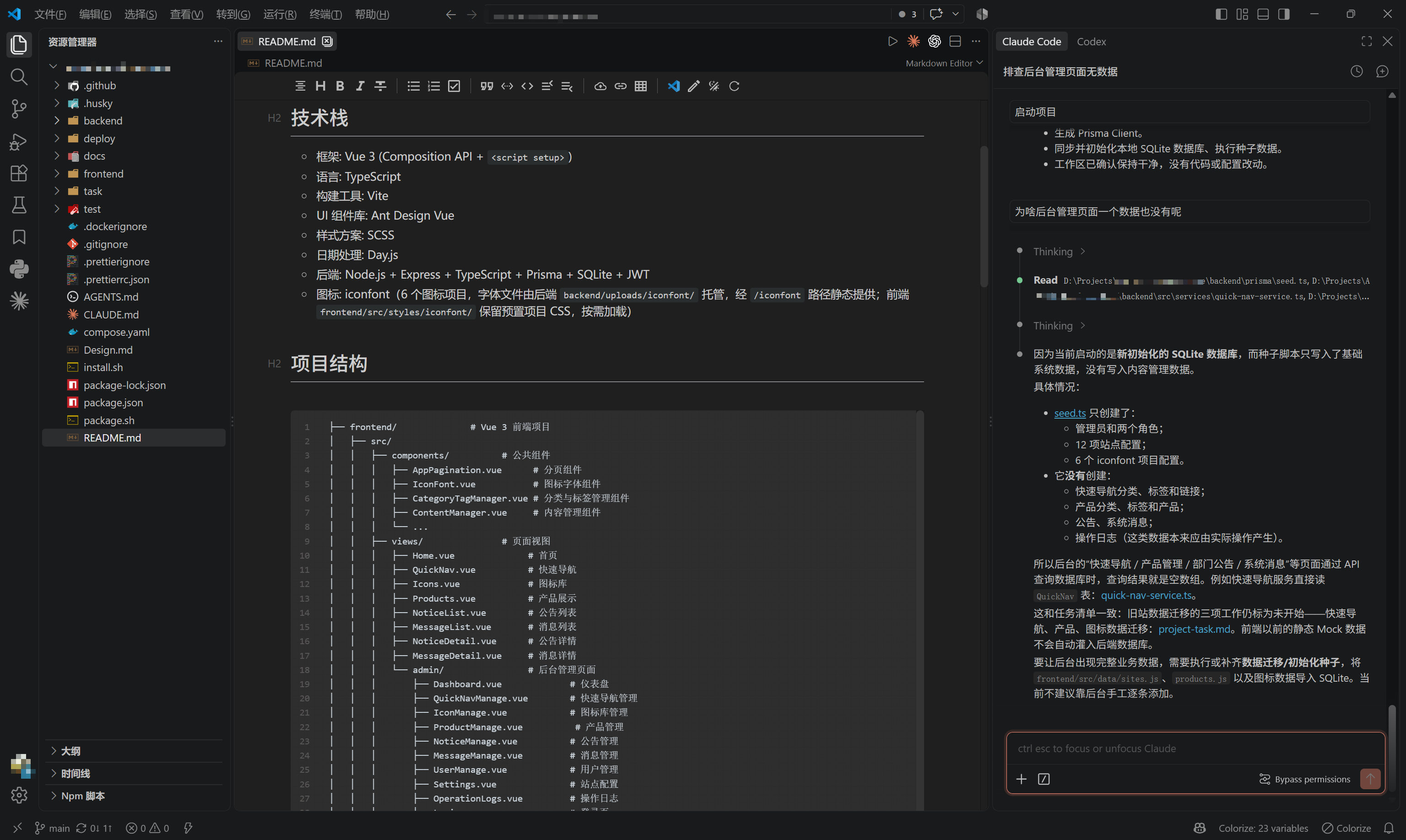The height and width of the screenshot is (840, 1406).
Task: Focus the Claude message input field
Action: click(x=1195, y=748)
